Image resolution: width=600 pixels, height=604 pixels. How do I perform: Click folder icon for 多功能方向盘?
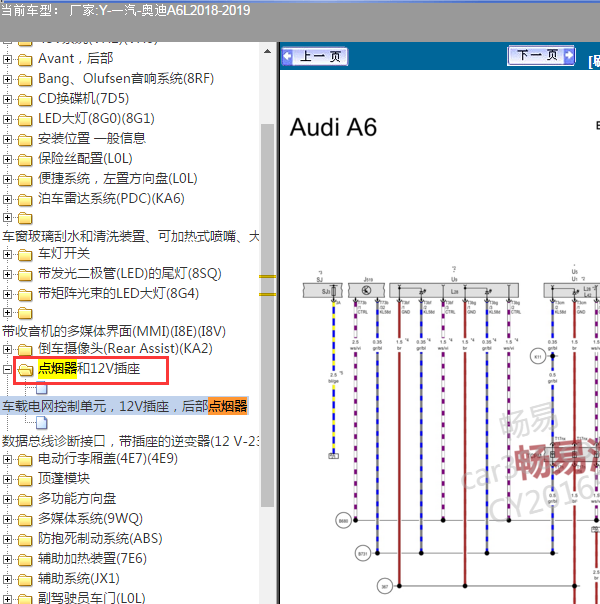tap(25, 500)
